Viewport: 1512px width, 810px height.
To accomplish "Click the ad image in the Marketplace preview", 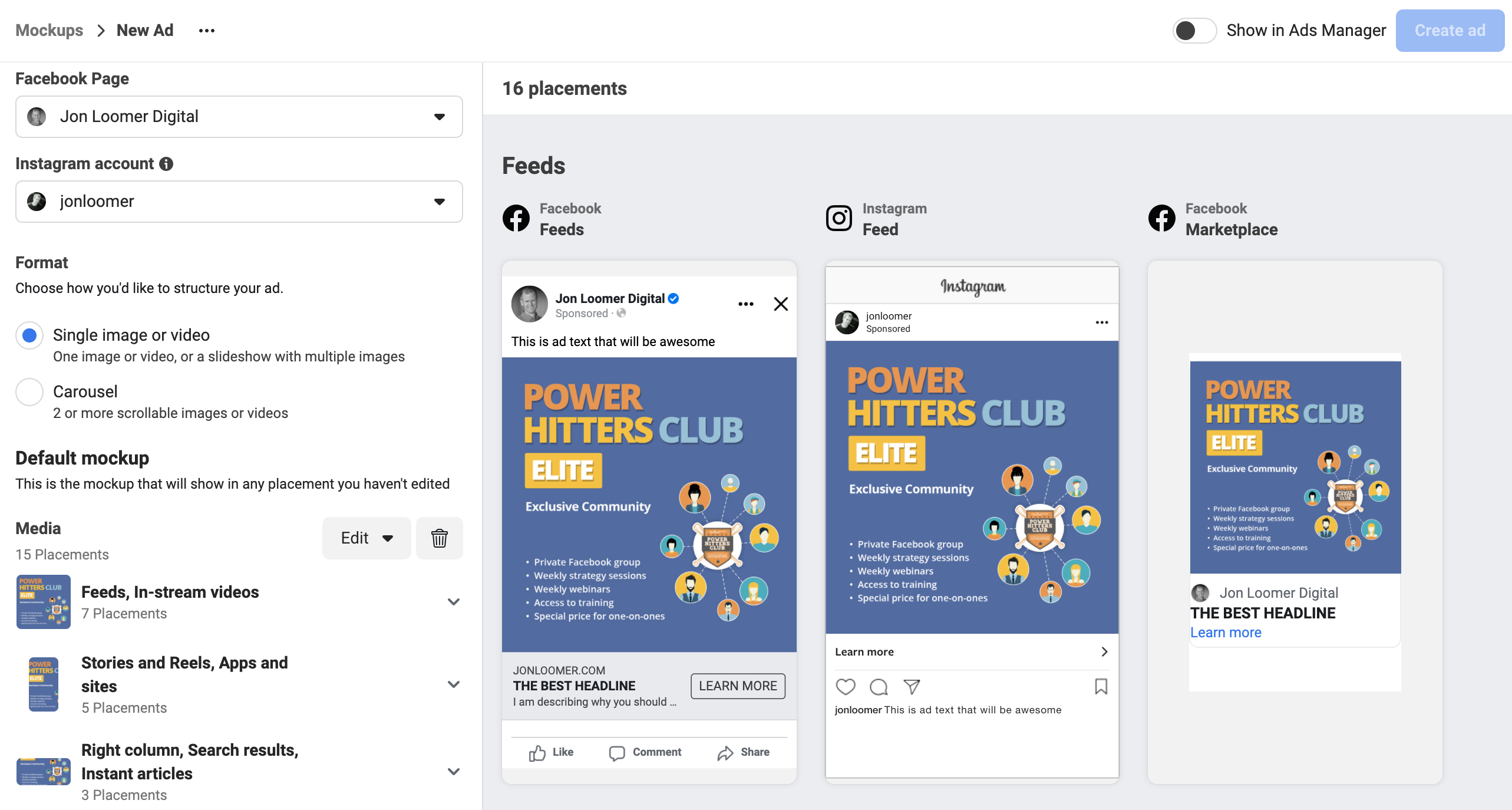I will point(1296,467).
